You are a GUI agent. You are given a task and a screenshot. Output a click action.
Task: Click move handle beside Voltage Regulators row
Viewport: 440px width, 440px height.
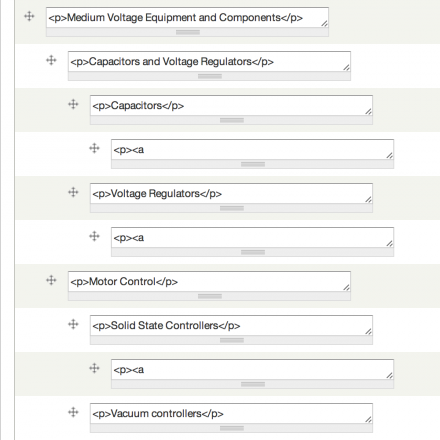(x=73, y=192)
